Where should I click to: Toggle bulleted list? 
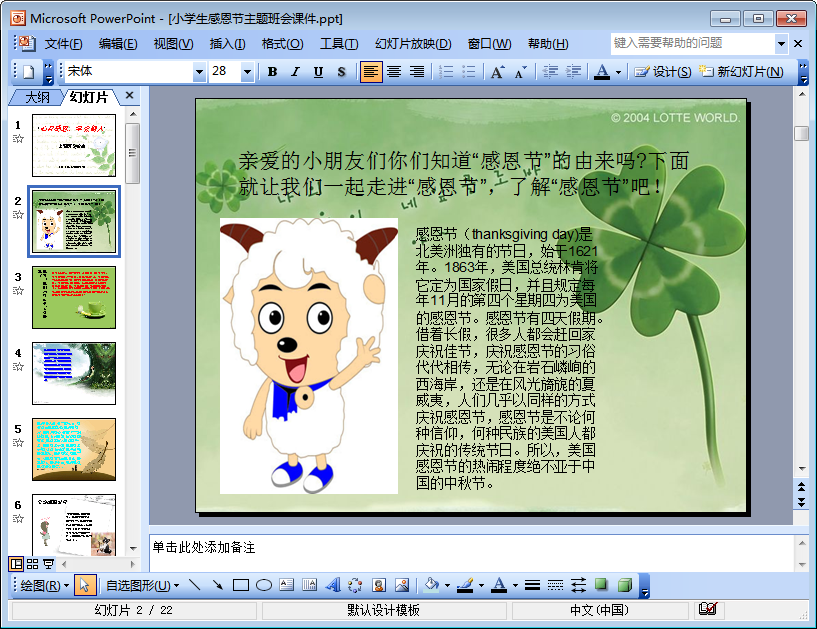pos(469,72)
